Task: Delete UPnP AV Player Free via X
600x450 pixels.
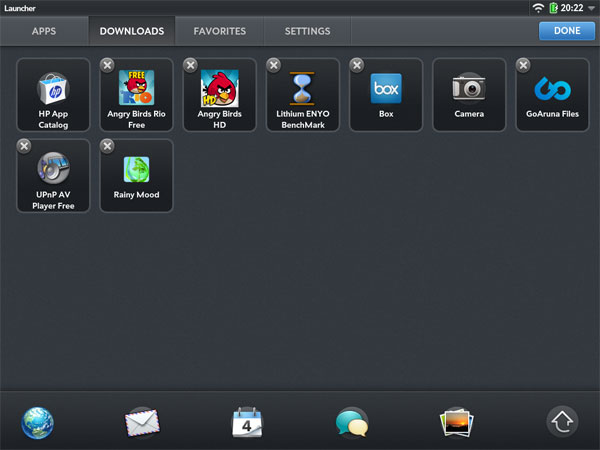Action: (24, 146)
